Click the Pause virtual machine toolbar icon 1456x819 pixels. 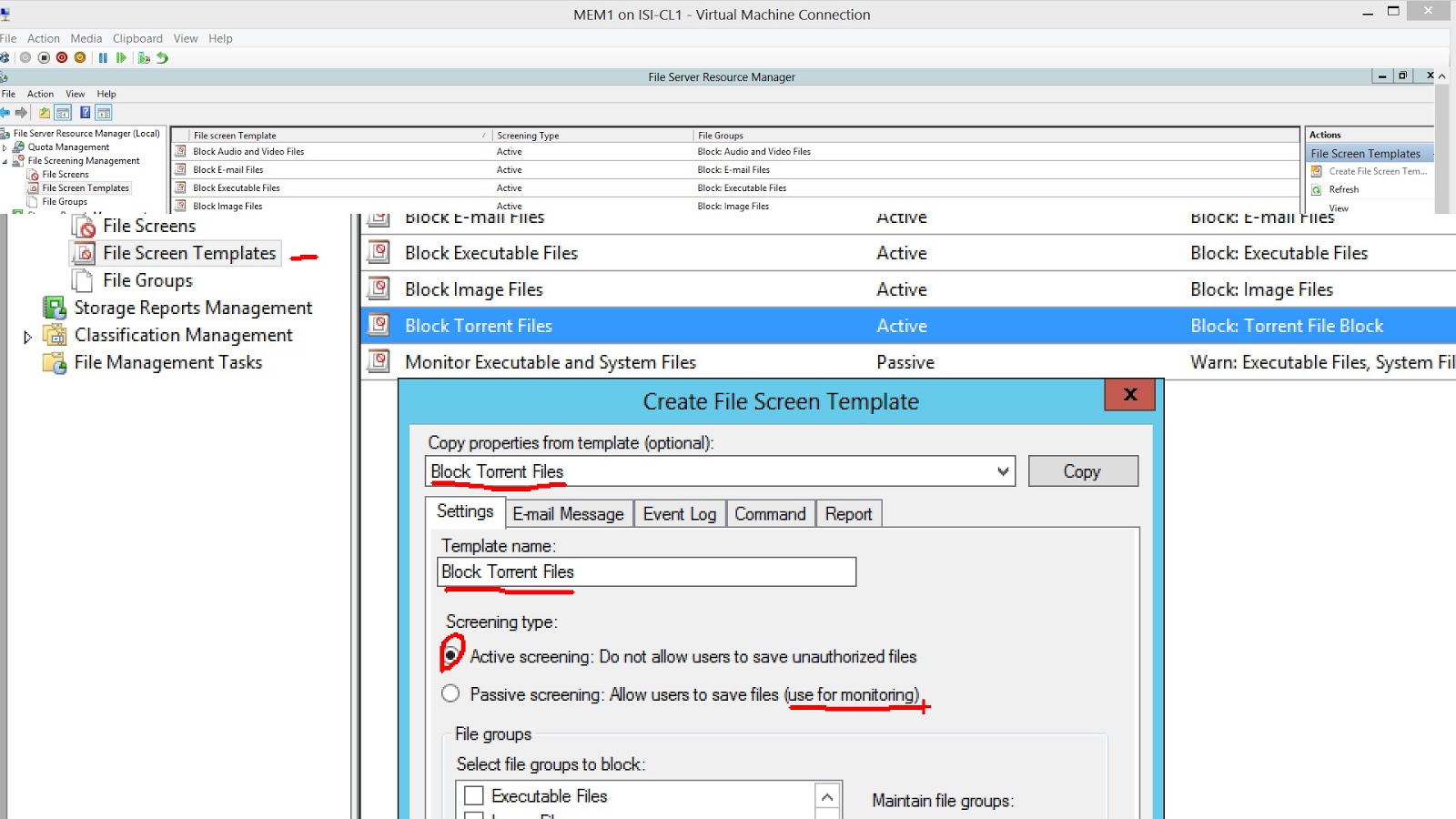pyautogui.click(x=103, y=57)
